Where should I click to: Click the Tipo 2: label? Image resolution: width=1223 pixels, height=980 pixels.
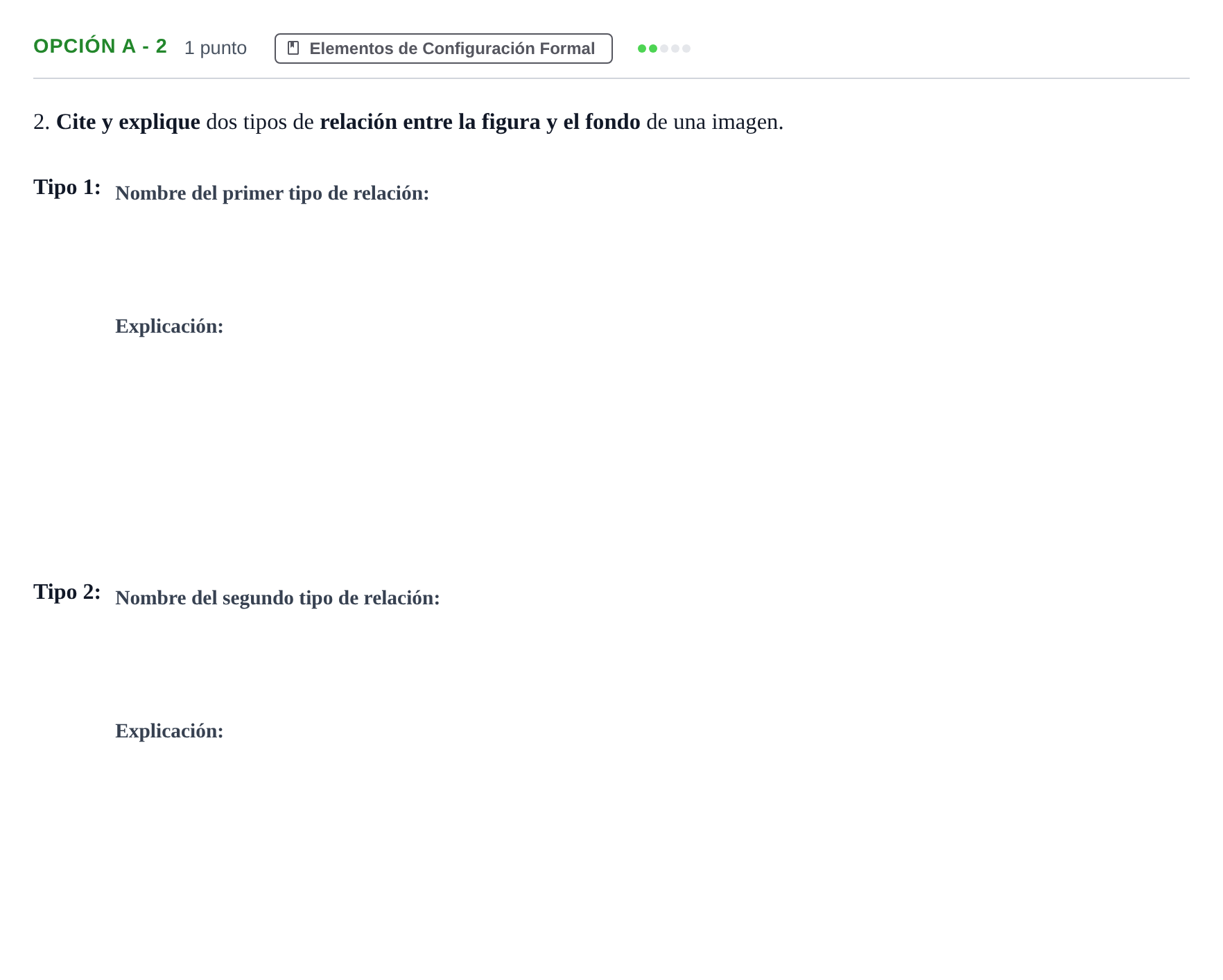(x=67, y=592)
